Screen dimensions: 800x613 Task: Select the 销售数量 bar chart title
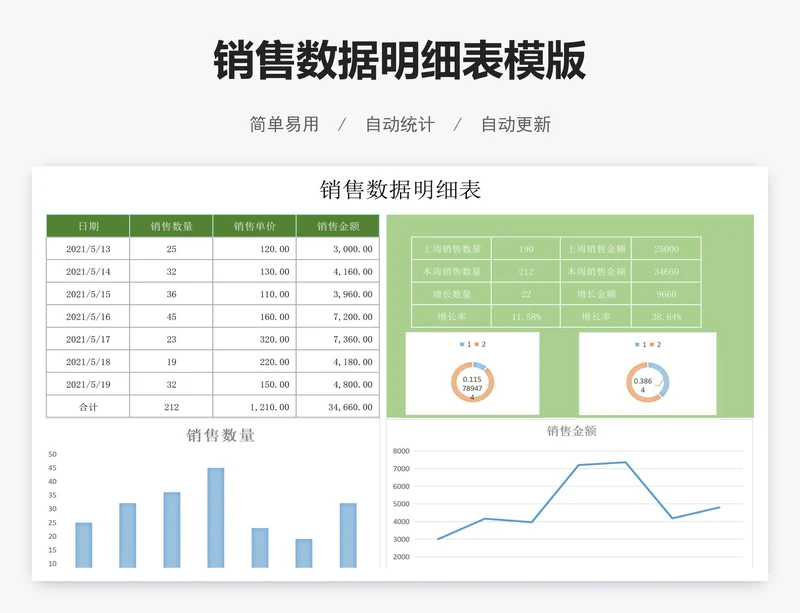pyautogui.click(x=220, y=435)
